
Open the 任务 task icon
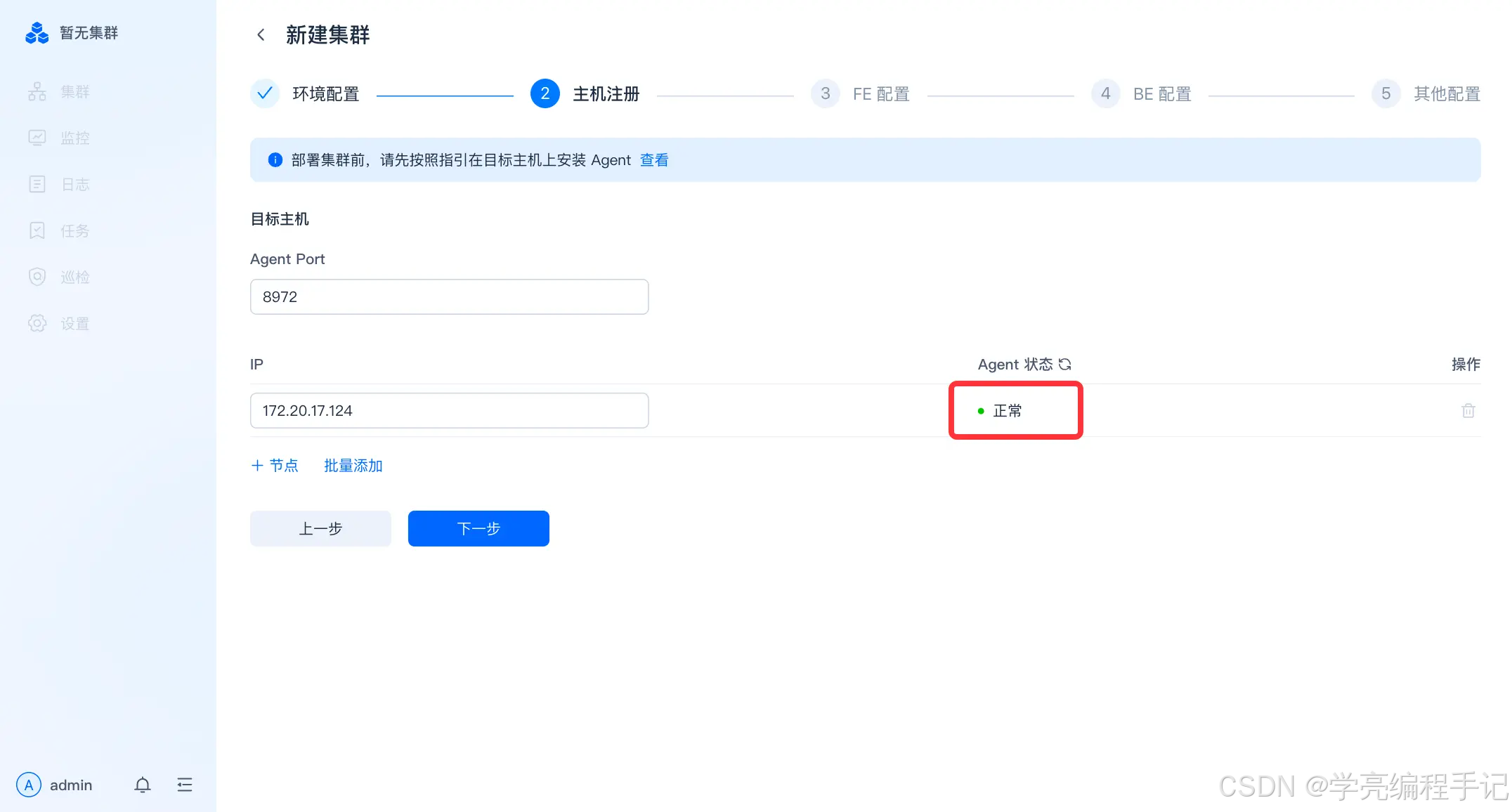[37, 231]
